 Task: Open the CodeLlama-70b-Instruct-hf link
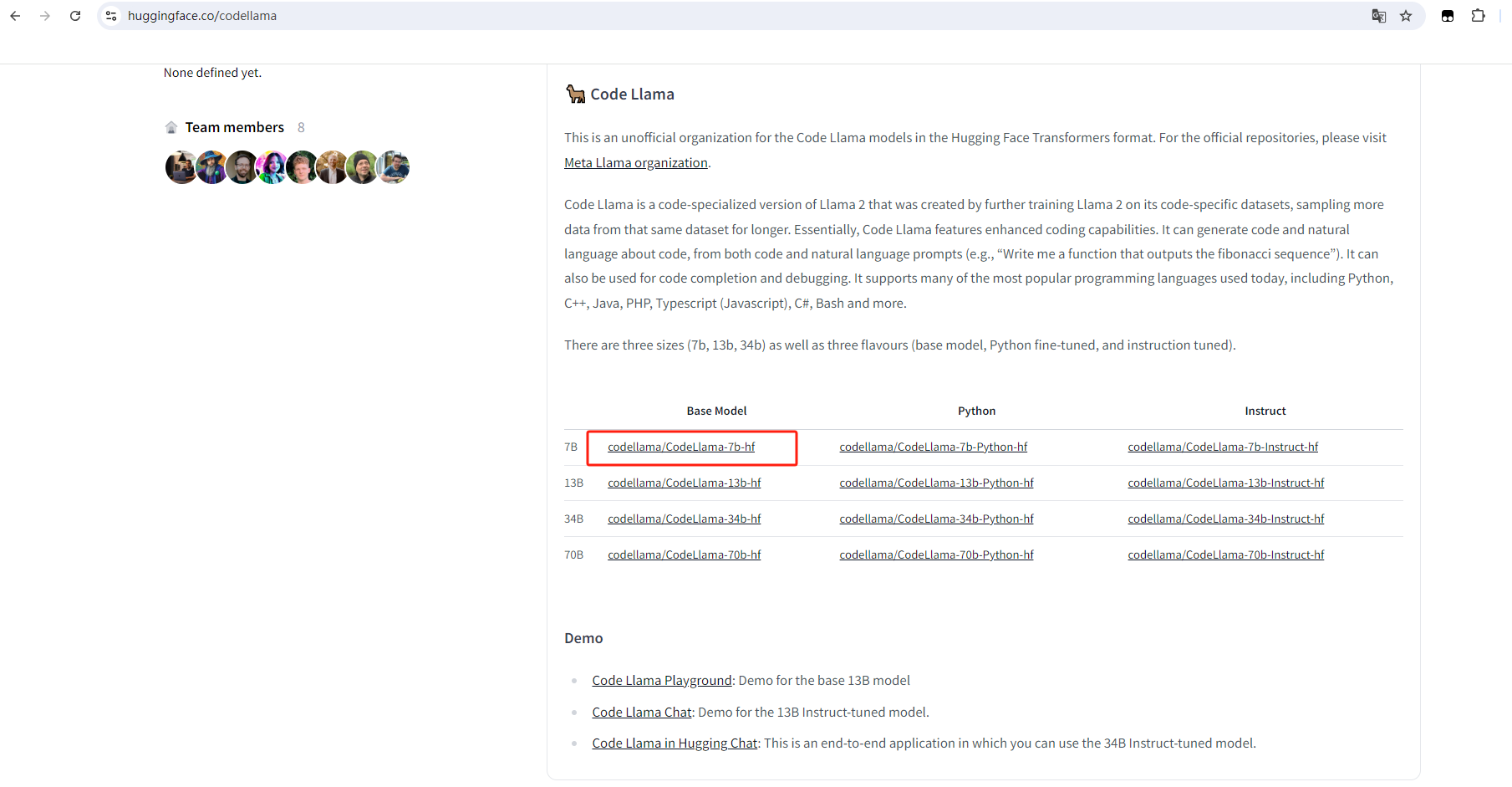click(x=1226, y=555)
